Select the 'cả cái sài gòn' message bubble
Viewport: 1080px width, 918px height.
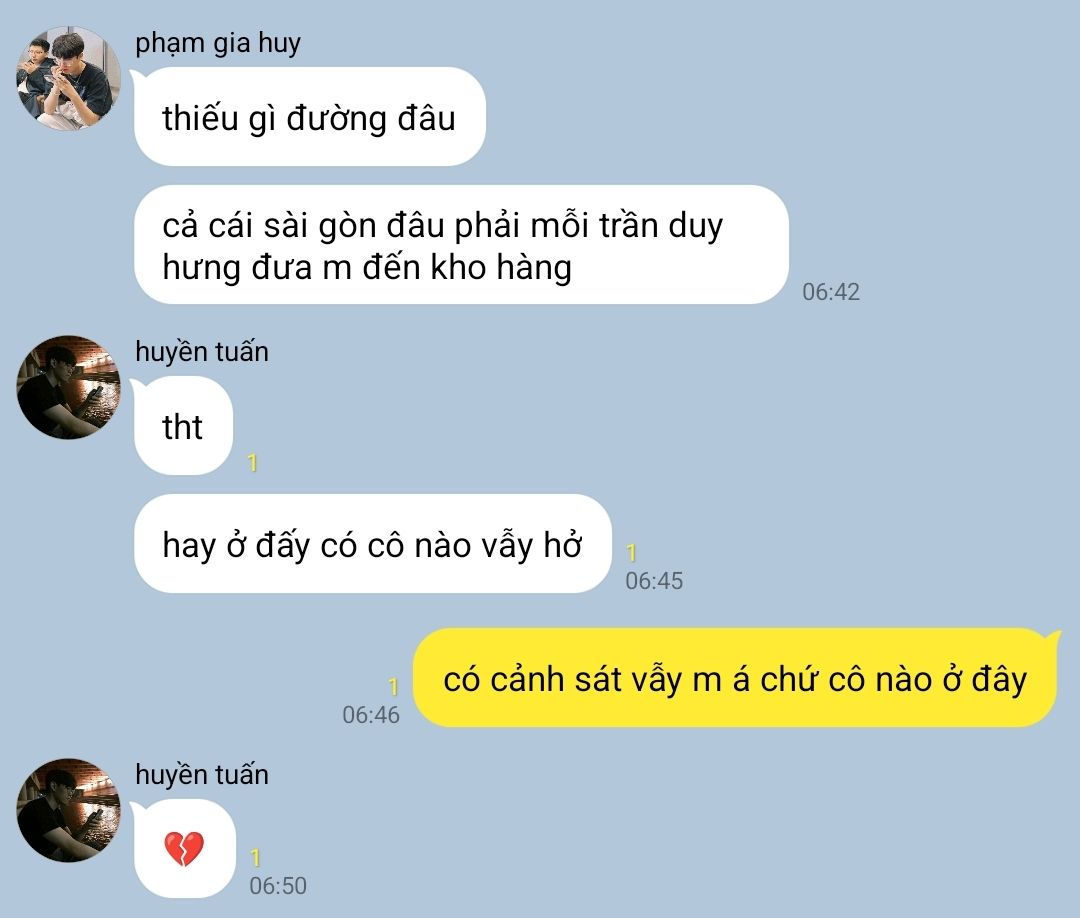click(461, 244)
